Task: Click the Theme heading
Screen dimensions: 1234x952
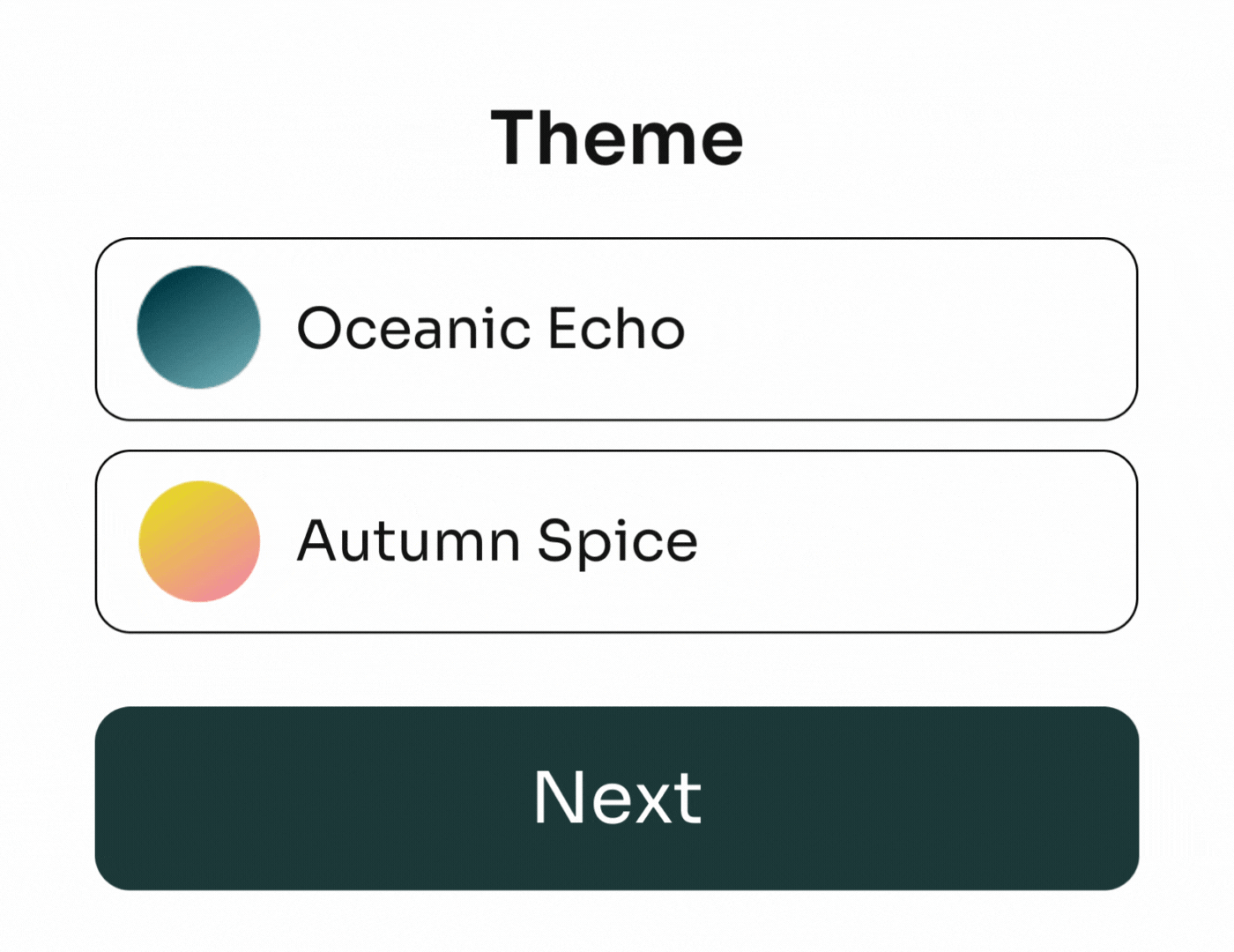Action: (617, 138)
